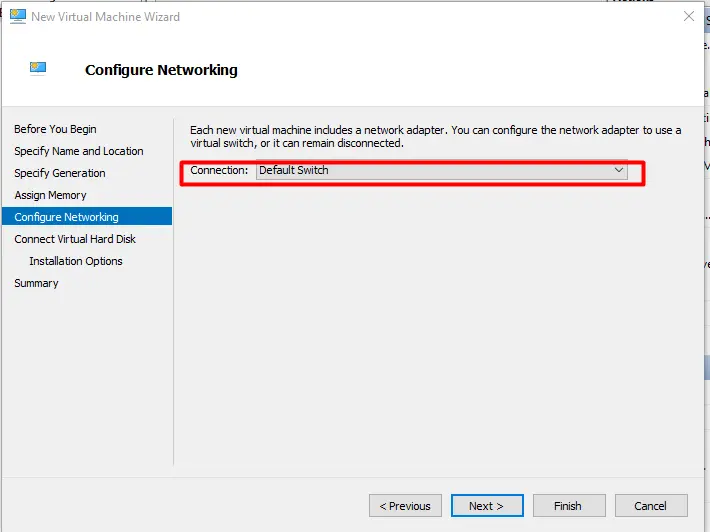The height and width of the screenshot is (532, 710).
Task: Go to the Assign Memory step
Action: 50,195
